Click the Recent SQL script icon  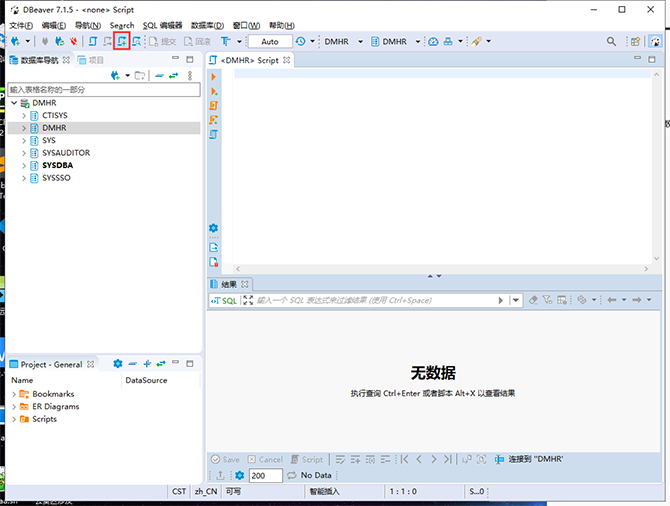pos(108,41)
